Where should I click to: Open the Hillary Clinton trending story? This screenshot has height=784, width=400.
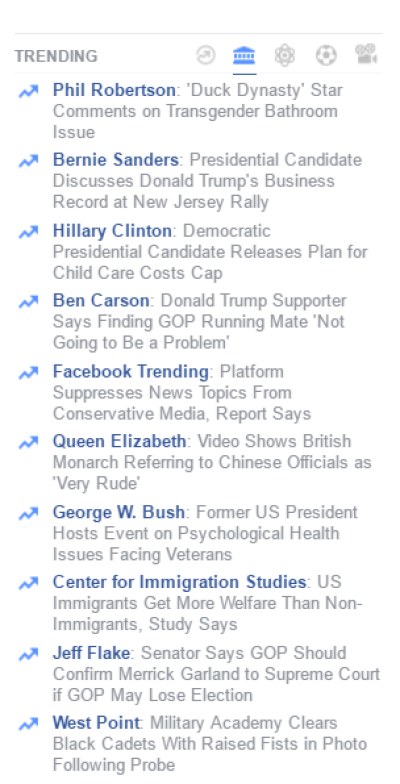(x=112, y=231)
